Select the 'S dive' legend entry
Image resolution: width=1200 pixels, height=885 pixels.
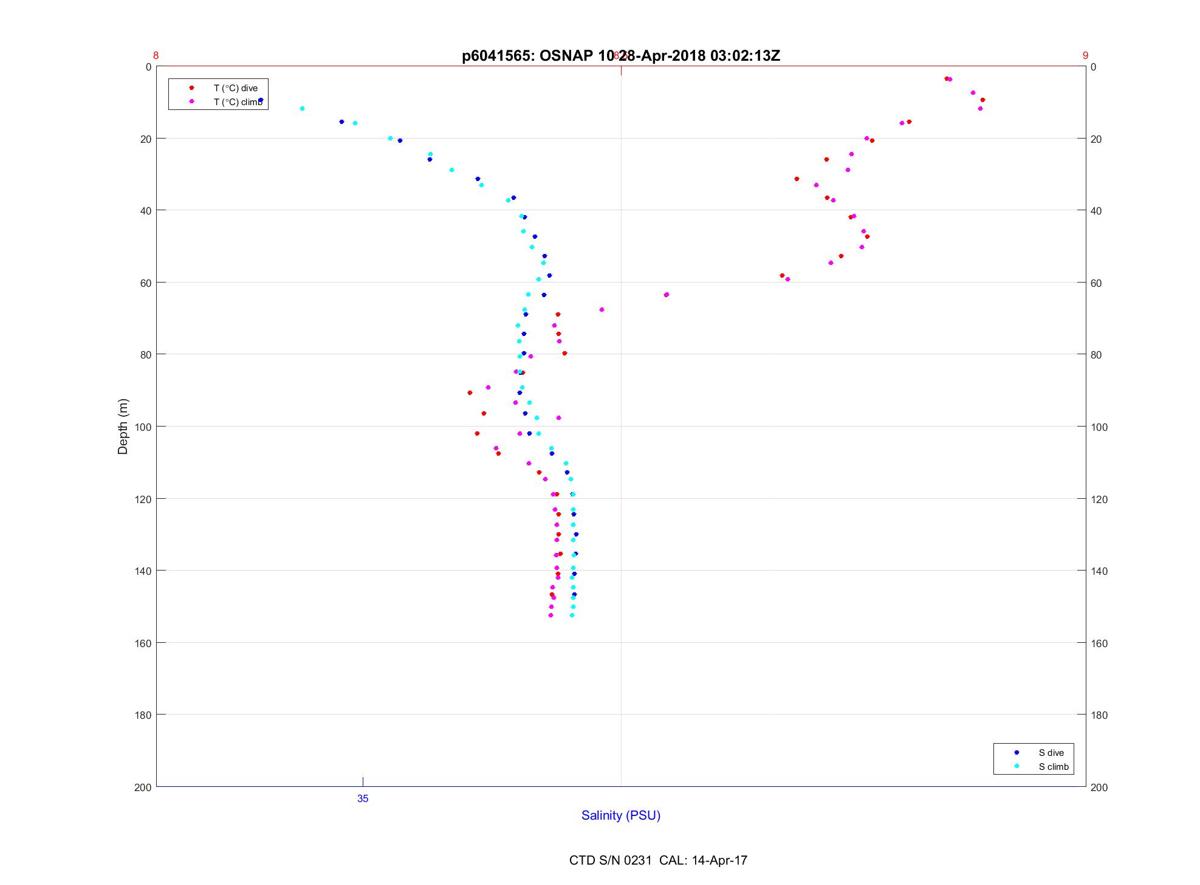[1051, 752]
